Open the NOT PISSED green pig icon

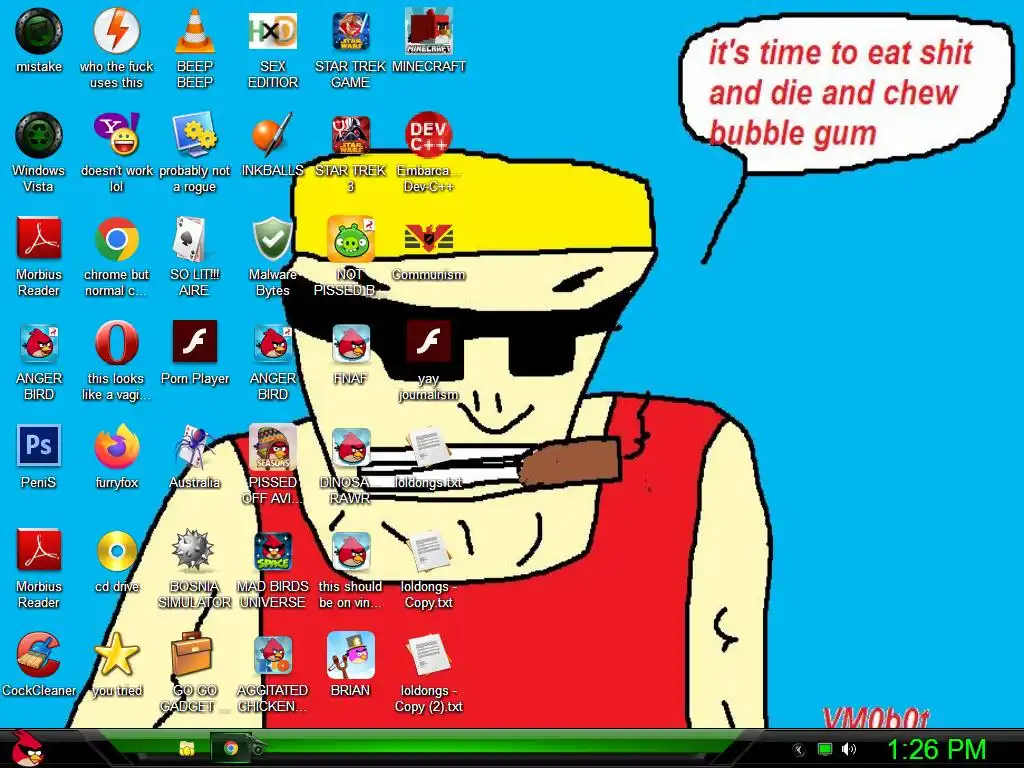pyautogui.click(x=351, y=240)
